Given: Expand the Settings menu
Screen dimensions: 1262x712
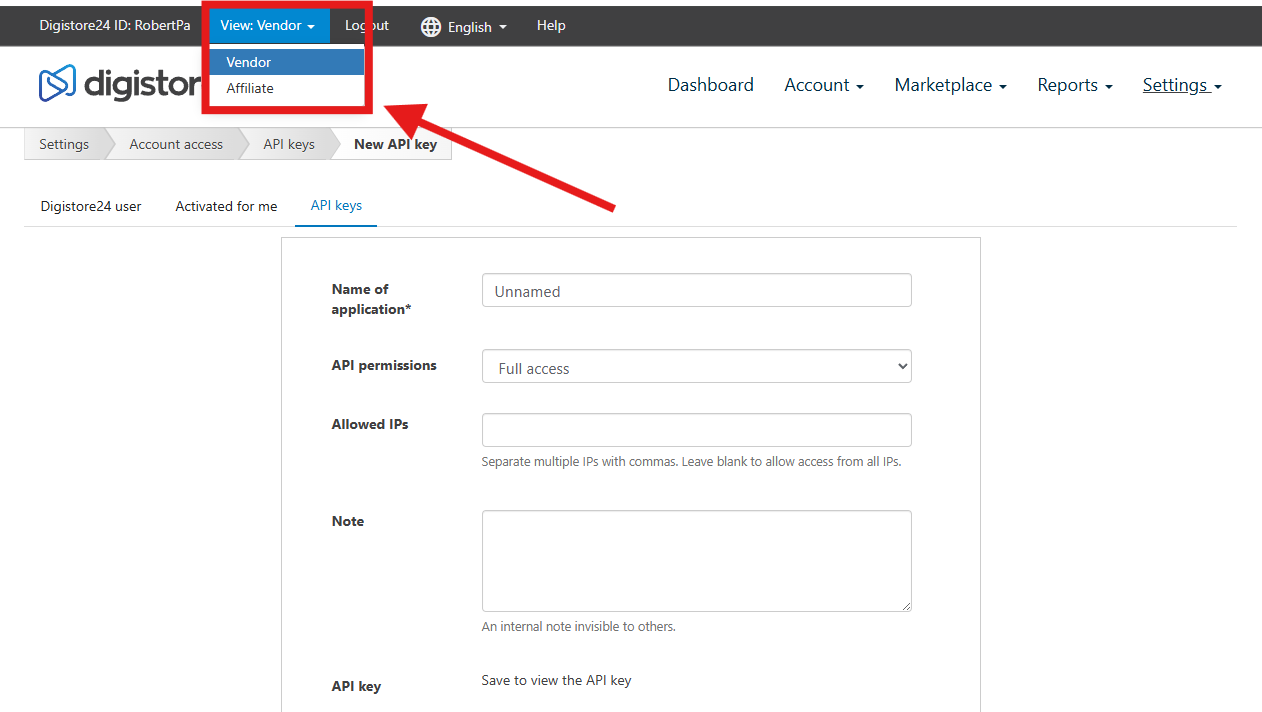Looking at the screenshot, I should pyautogui.click(x=1182, y=85).
